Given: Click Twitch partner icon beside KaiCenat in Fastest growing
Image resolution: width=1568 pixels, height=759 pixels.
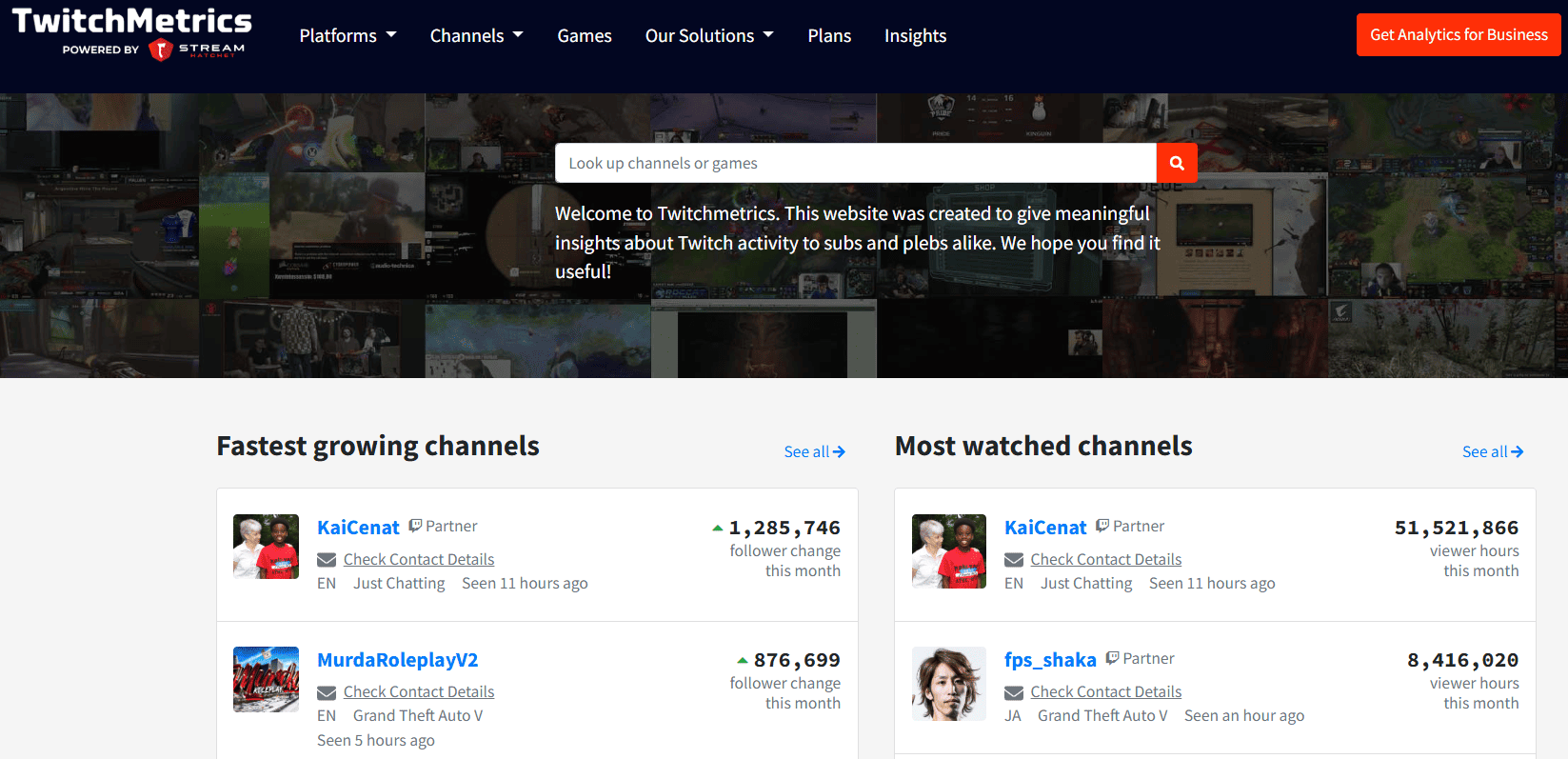Looking at the screenshot, I should (415, 526).
